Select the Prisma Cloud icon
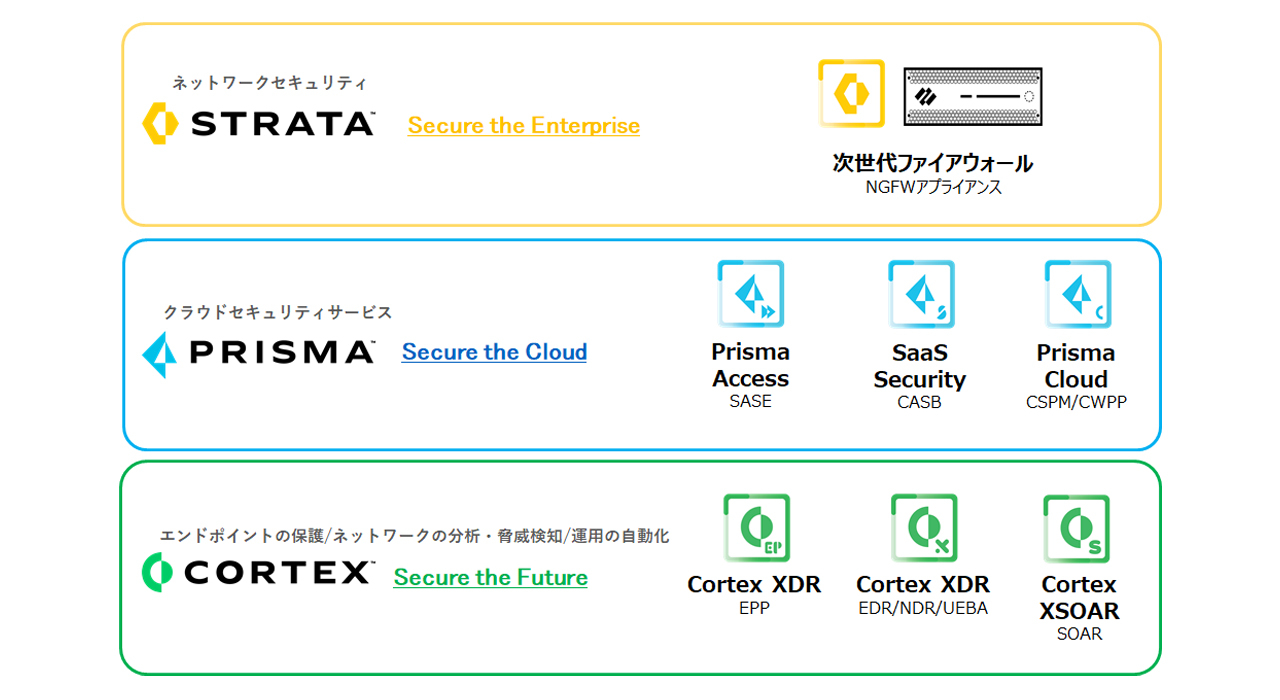The image size is (1280, 700). click(x=1077, y=294)
